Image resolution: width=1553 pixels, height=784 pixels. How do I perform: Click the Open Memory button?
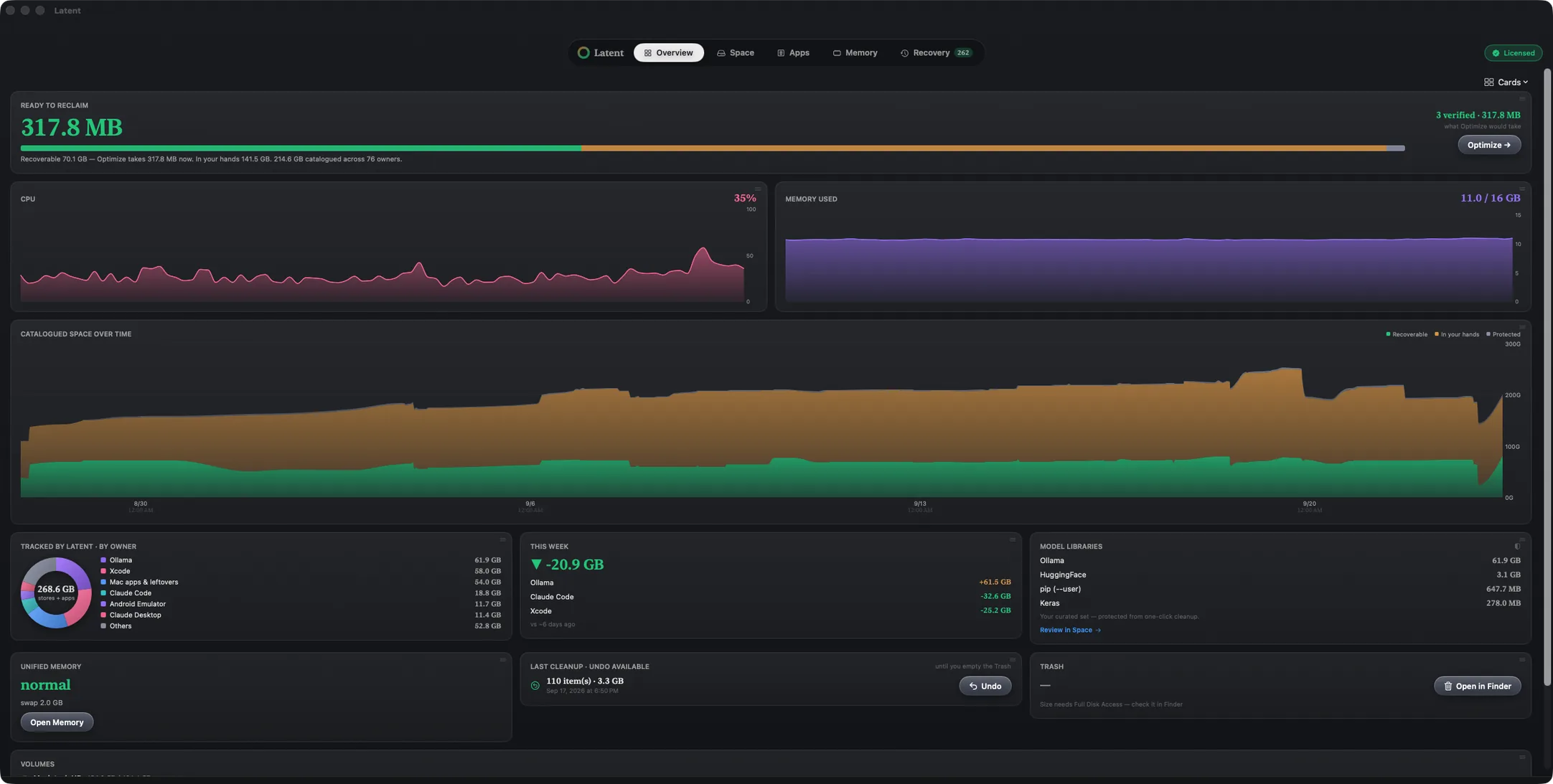click(57, 722)
